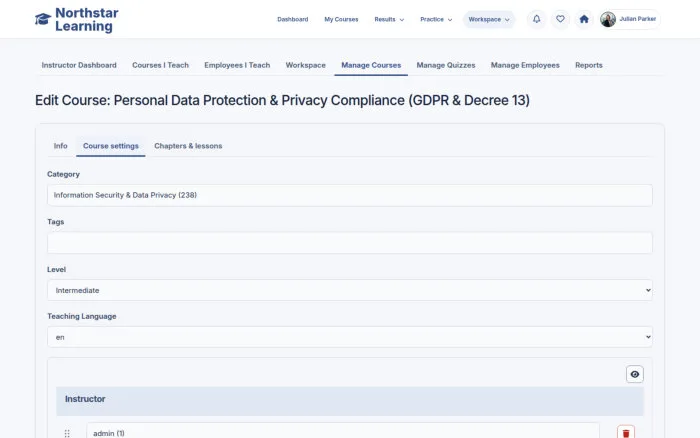The height and width of the screenshot is (438, 700).
Task: Open the Workspace dropdown in top navigation
Action: (x=489, y=19)
